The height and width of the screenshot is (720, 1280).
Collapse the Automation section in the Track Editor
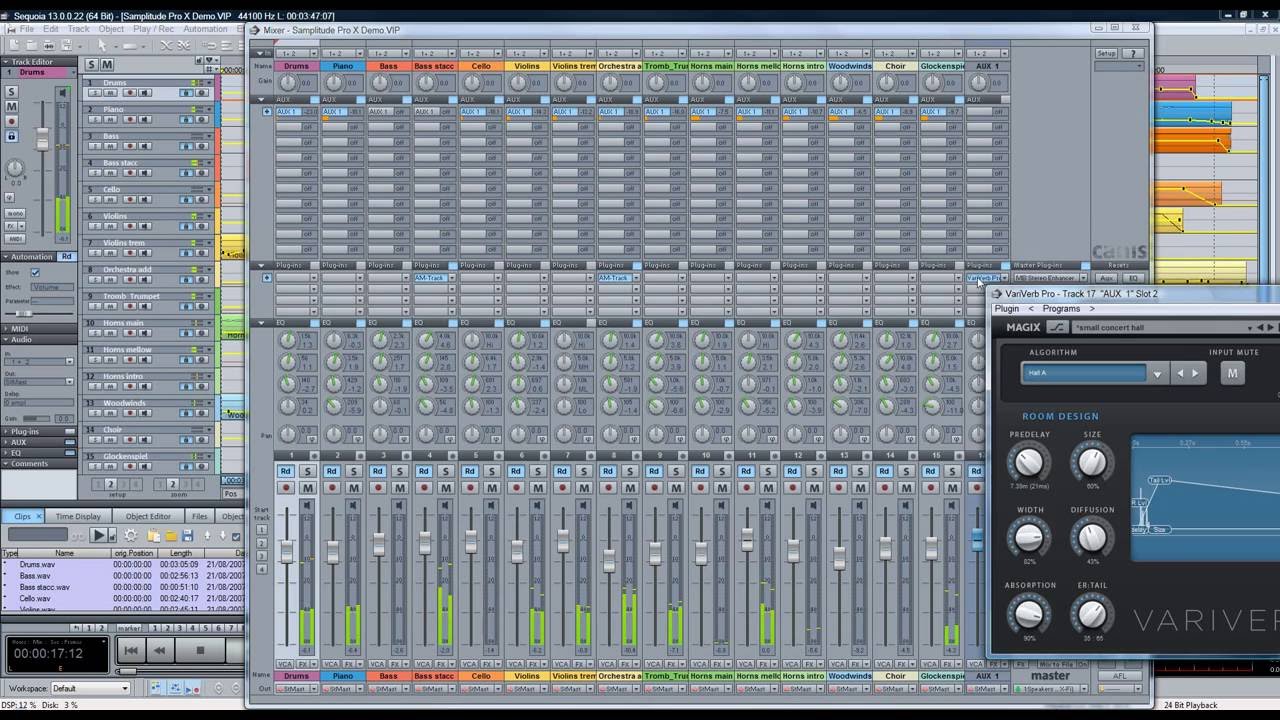7,257
